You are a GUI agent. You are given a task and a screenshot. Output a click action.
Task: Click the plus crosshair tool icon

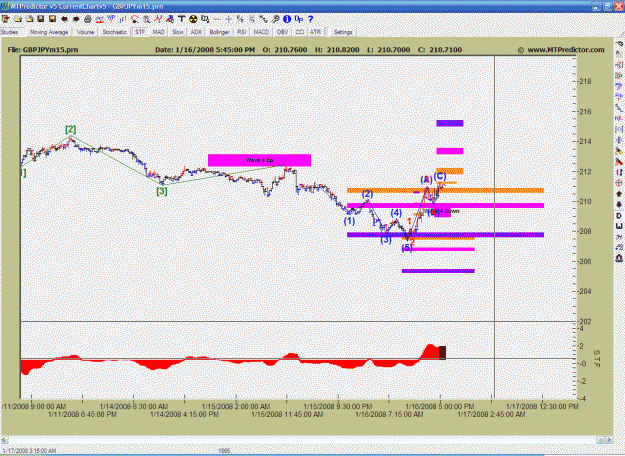click(x=228, y=19)
